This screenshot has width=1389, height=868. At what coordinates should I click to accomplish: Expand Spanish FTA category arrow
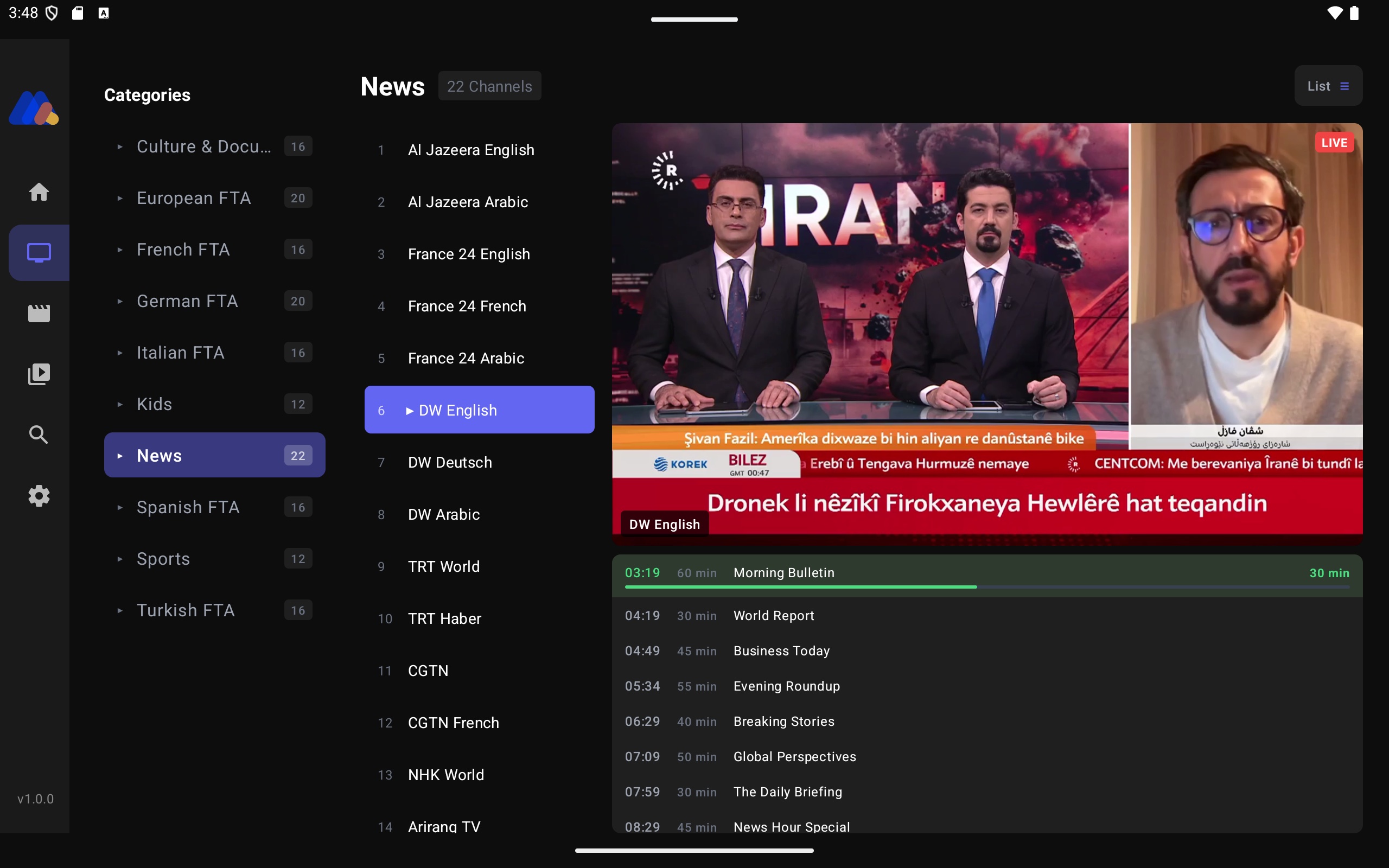119,507
